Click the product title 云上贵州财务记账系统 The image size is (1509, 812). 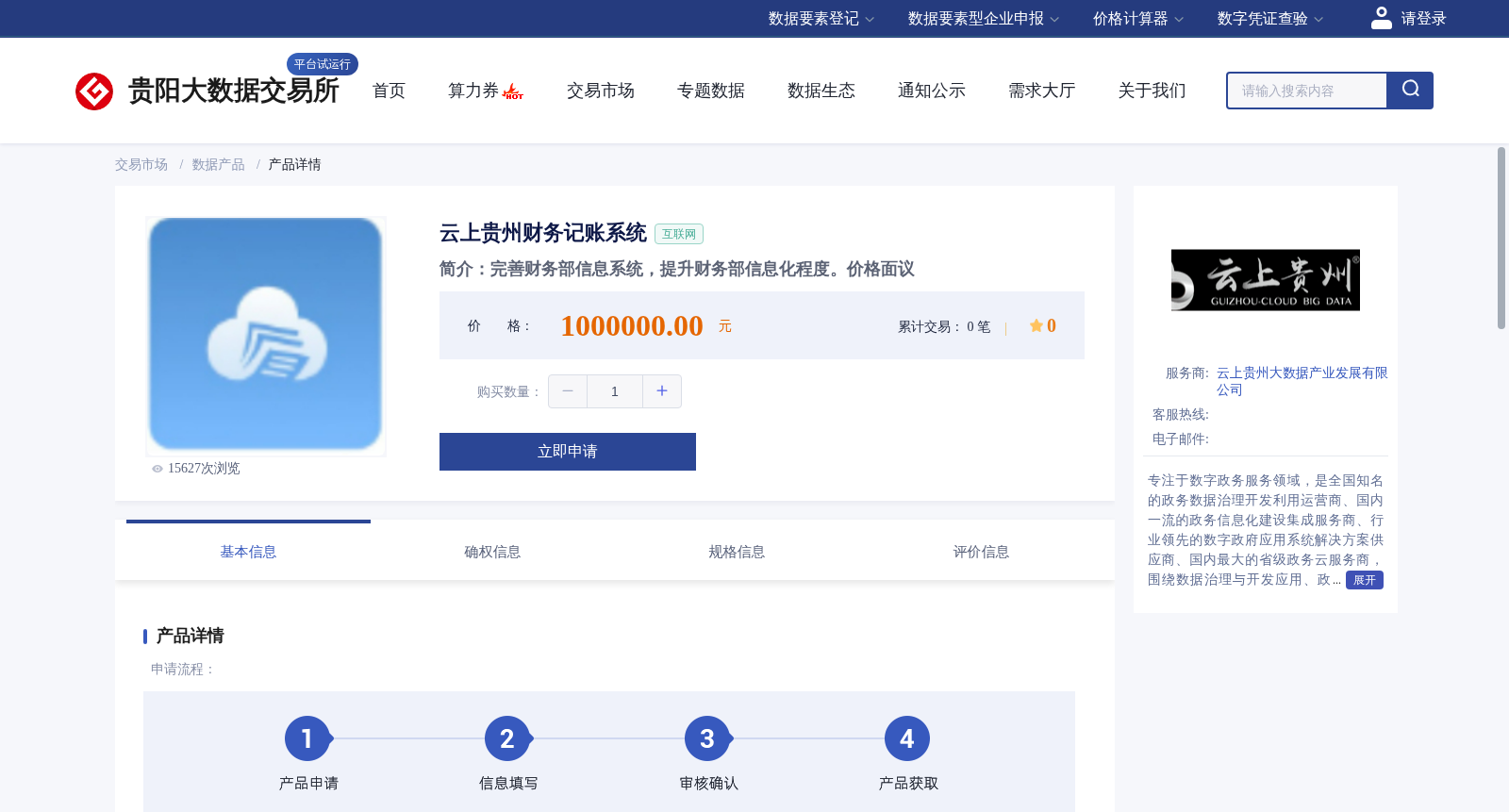pyautogui.click(x=543, y=233)
